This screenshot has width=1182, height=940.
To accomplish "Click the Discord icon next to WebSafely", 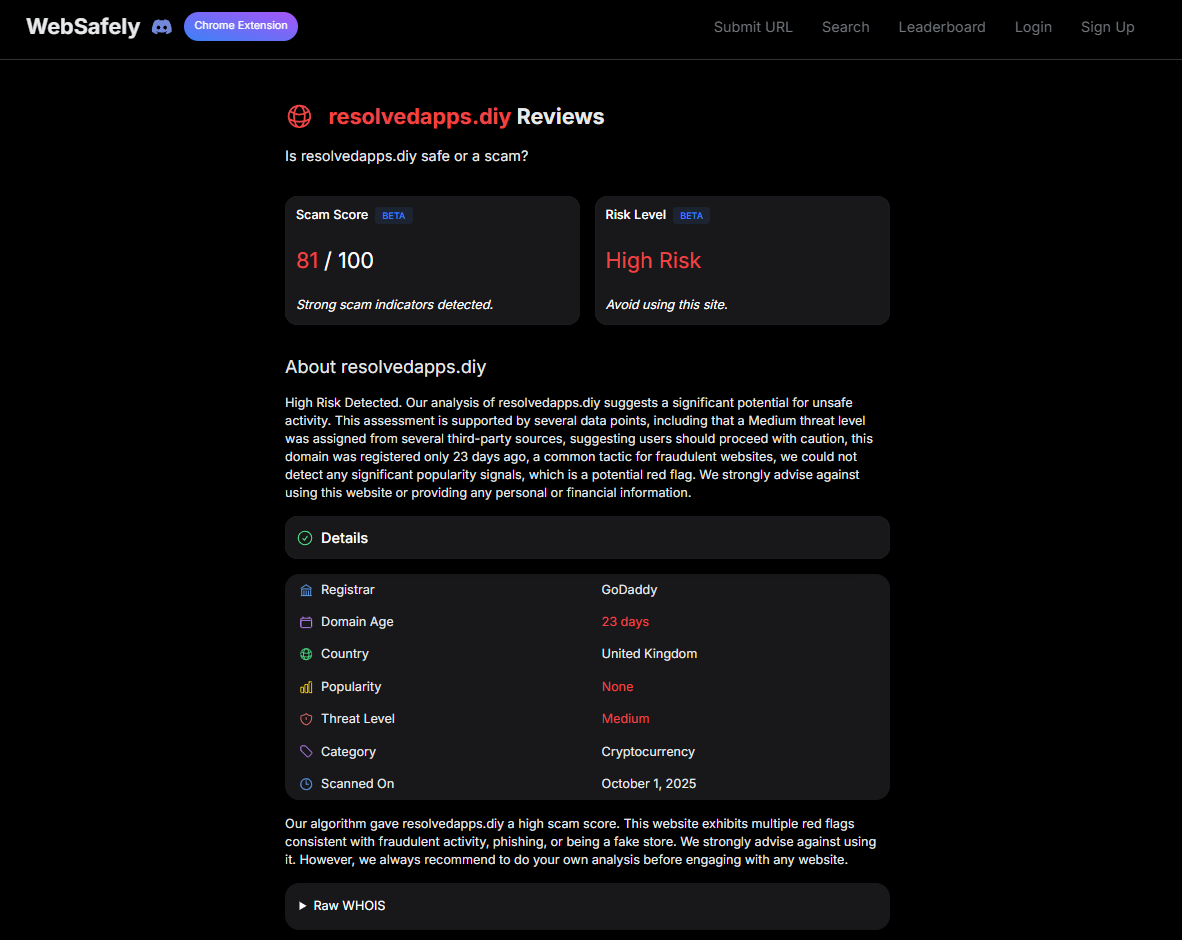I will point(161,26).
